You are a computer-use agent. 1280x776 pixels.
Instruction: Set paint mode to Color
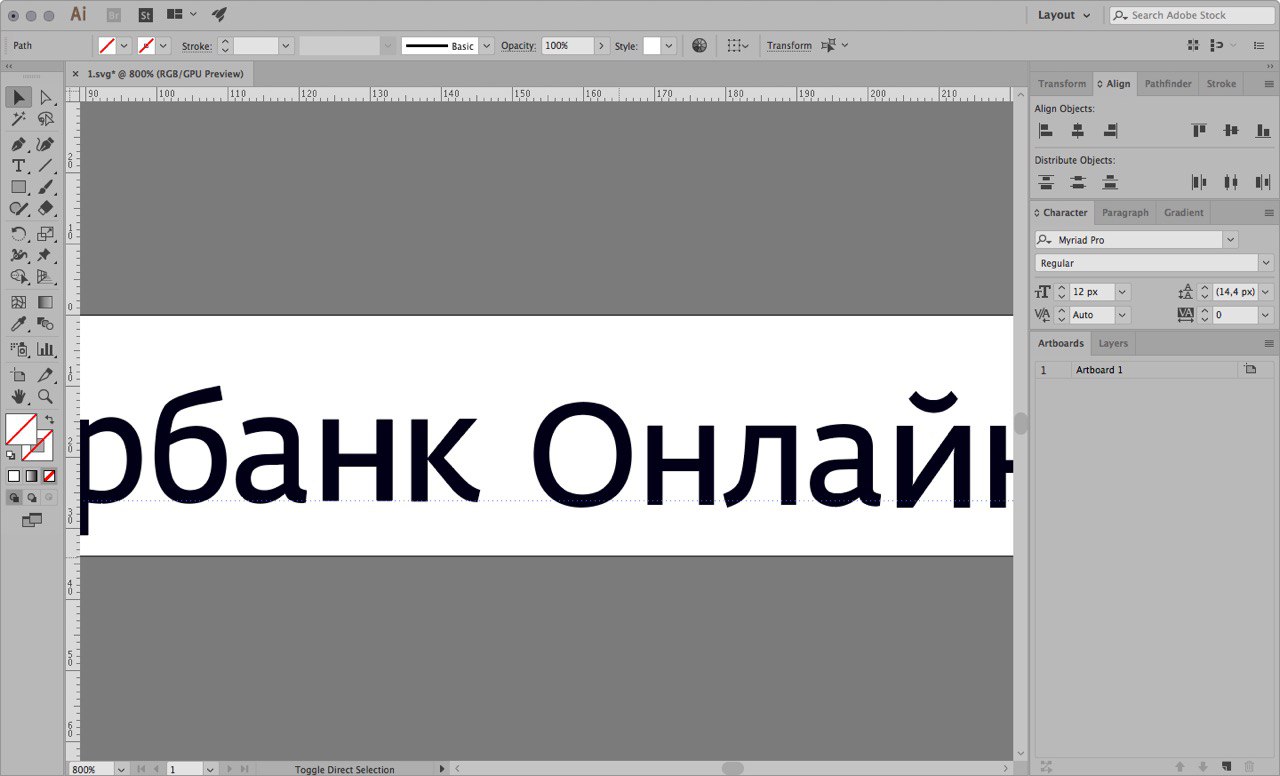(14, 476)
